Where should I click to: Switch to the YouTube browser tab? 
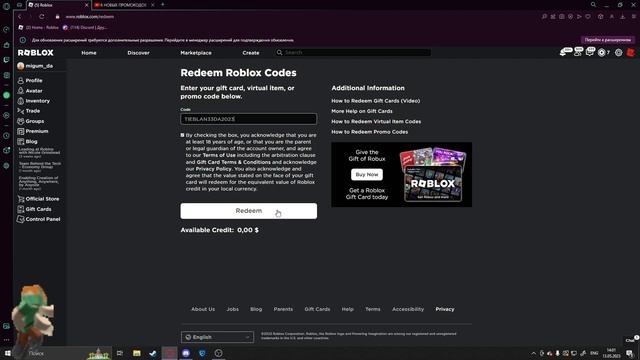[x=124, y=5]
